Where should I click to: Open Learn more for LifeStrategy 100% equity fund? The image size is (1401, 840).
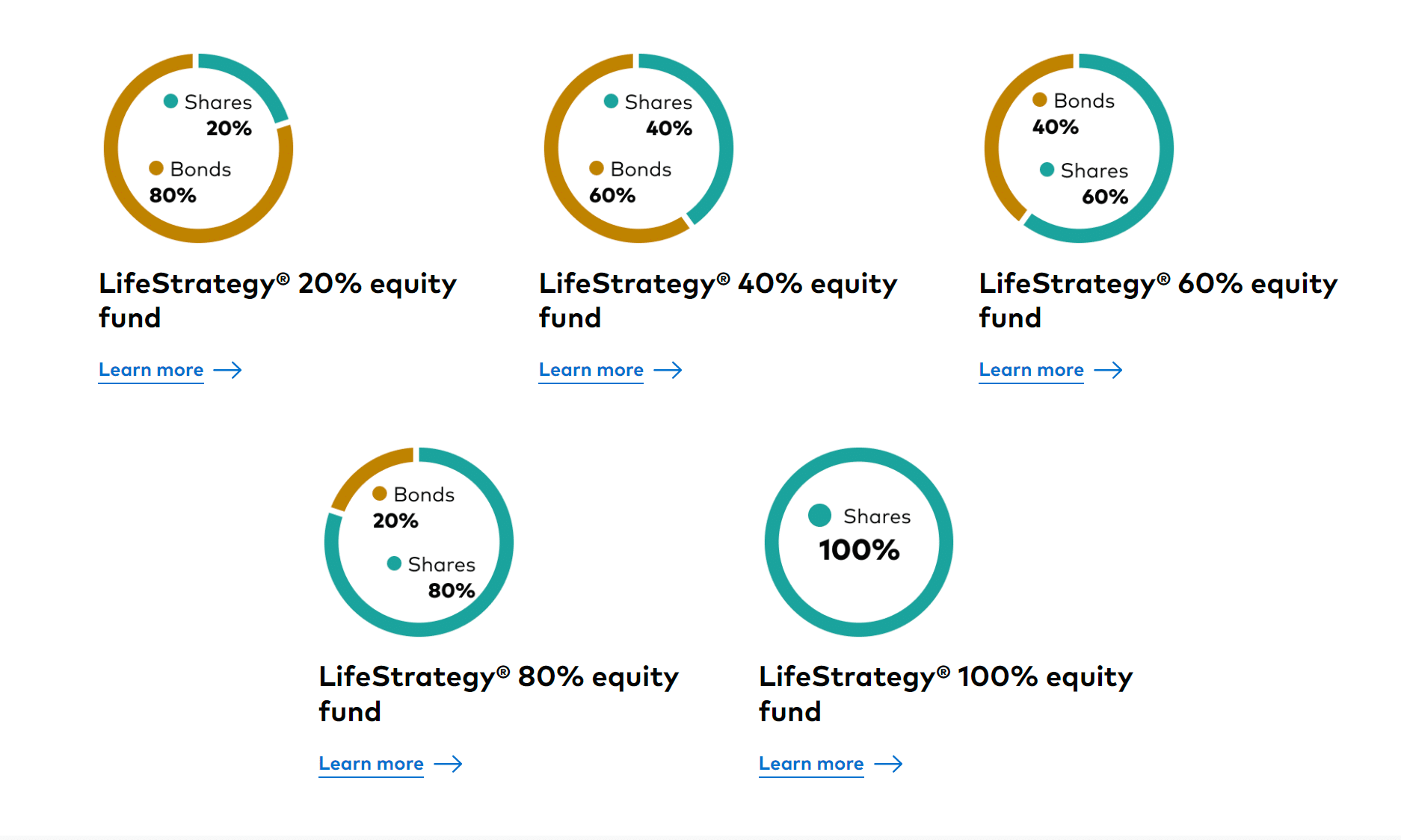point(811,764)
